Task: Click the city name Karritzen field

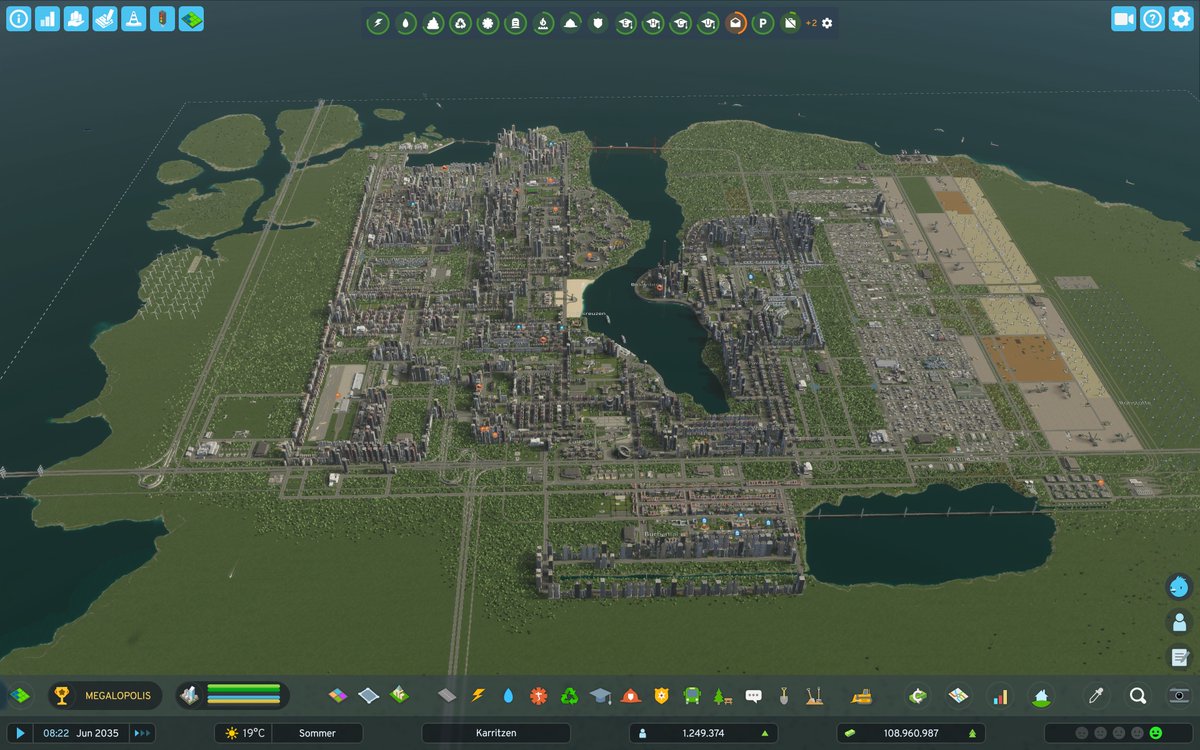Action: coord(496,733)
